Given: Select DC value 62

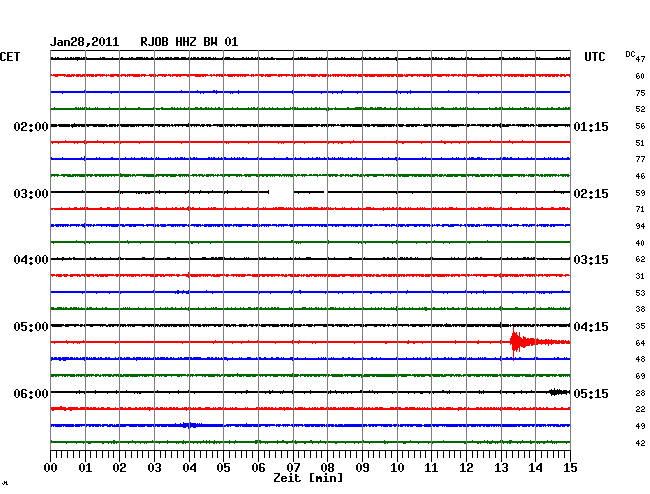Looking at the screenshot, I should pos(640,259).
